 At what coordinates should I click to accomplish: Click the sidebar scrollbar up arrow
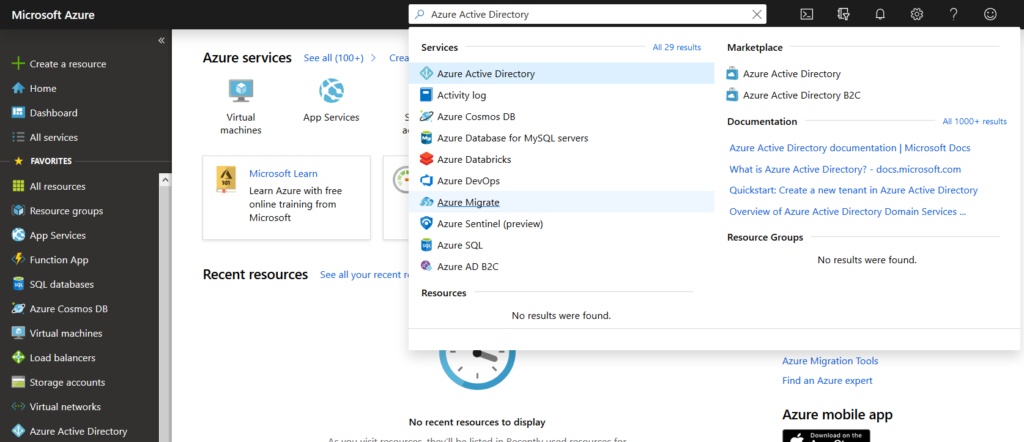[x=165, y=179]
